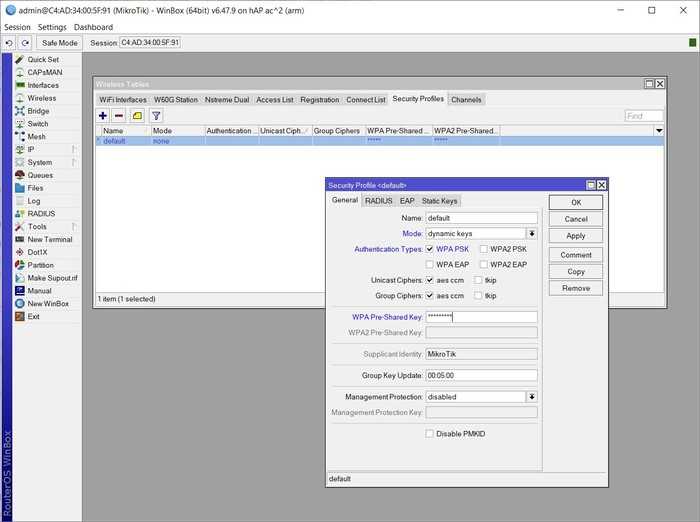The image size is (700, 522).
Task: Open the Partition sidebar icon
Action: pyautogui.click(x=20, y=265)
